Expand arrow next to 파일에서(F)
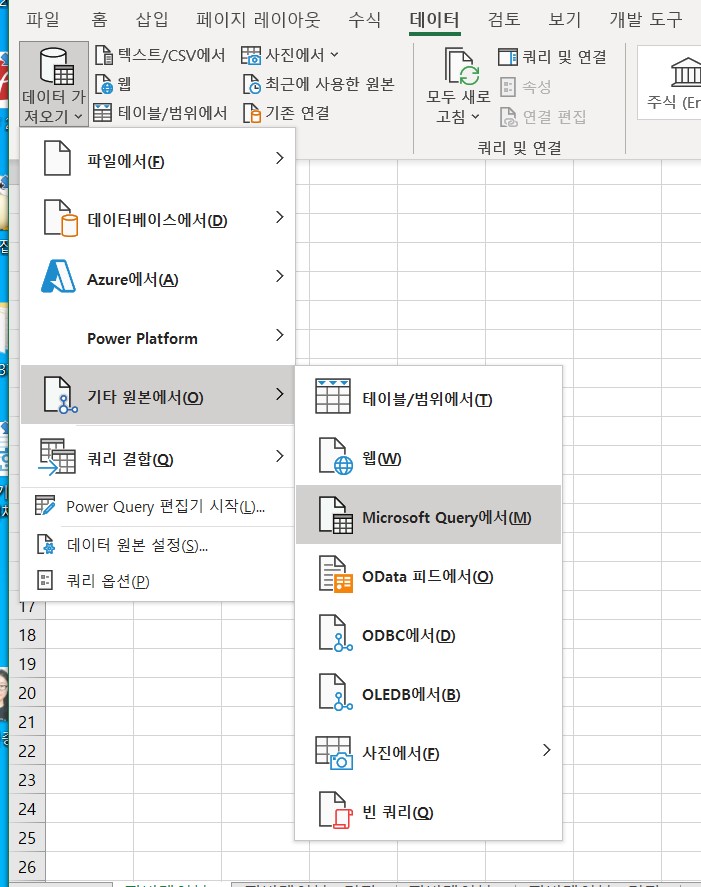This screenshot has height=887, width=701. [x=279, y=158]
